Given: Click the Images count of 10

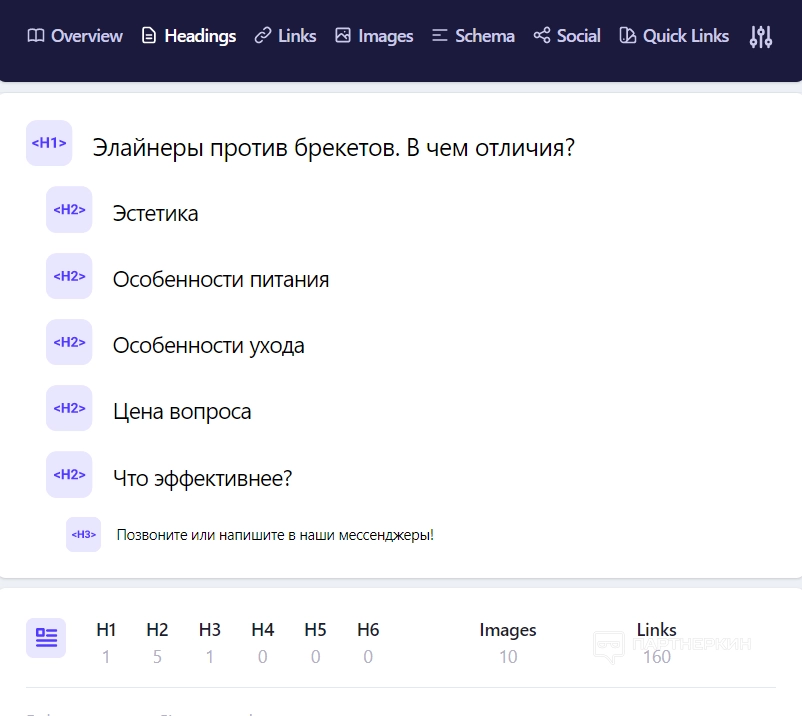Looking at the screenshot, I should click(x=508, y=657).
